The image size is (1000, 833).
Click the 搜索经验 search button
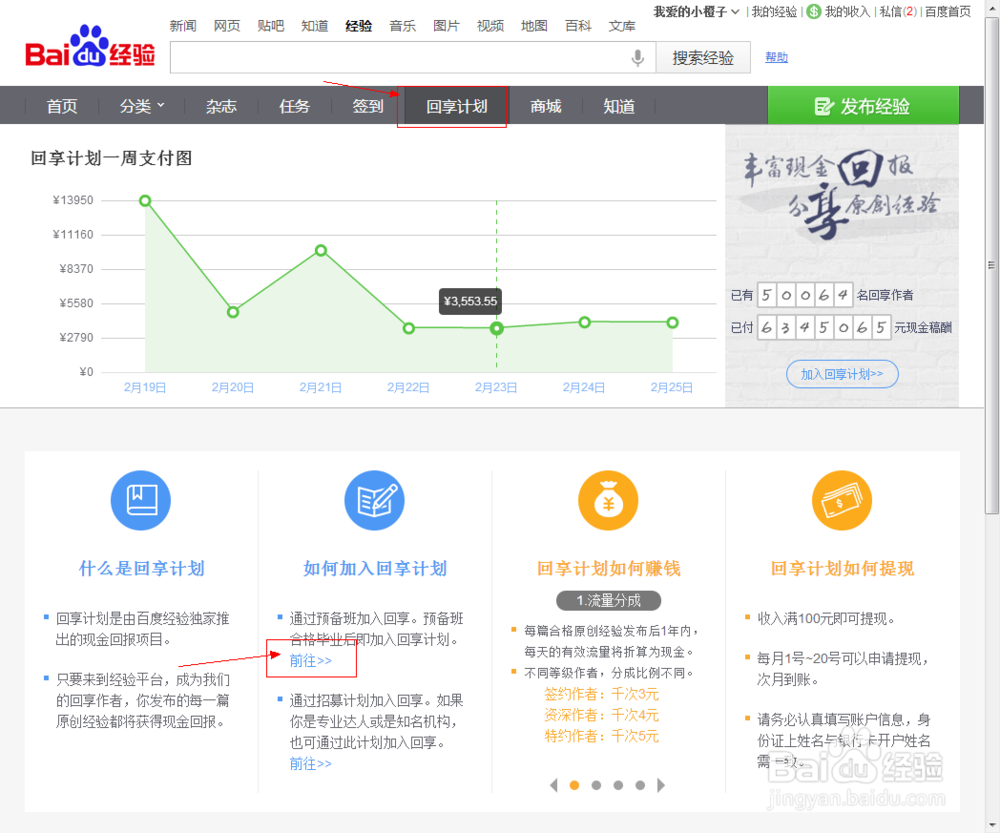coord(703,58)
